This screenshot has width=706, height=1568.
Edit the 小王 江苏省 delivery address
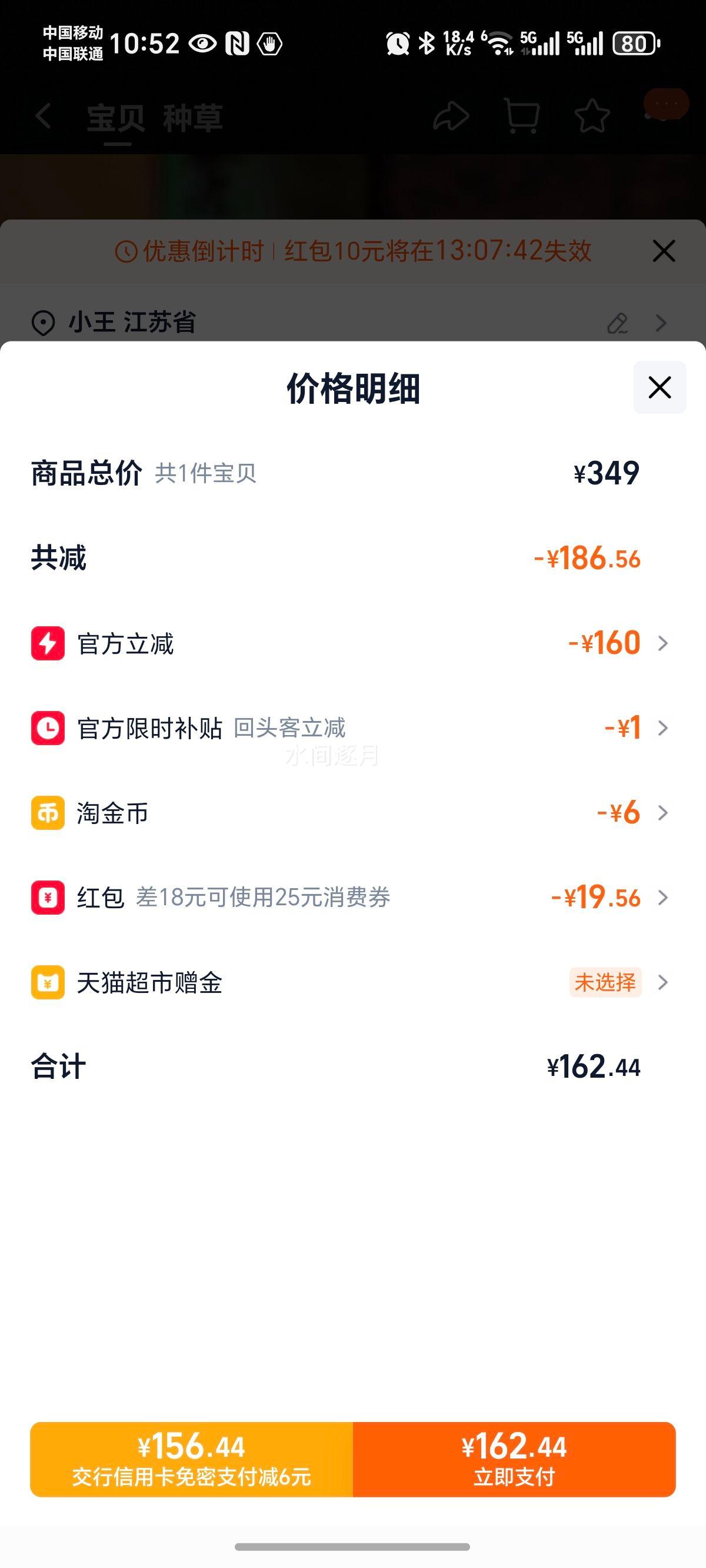click(618, 323)
